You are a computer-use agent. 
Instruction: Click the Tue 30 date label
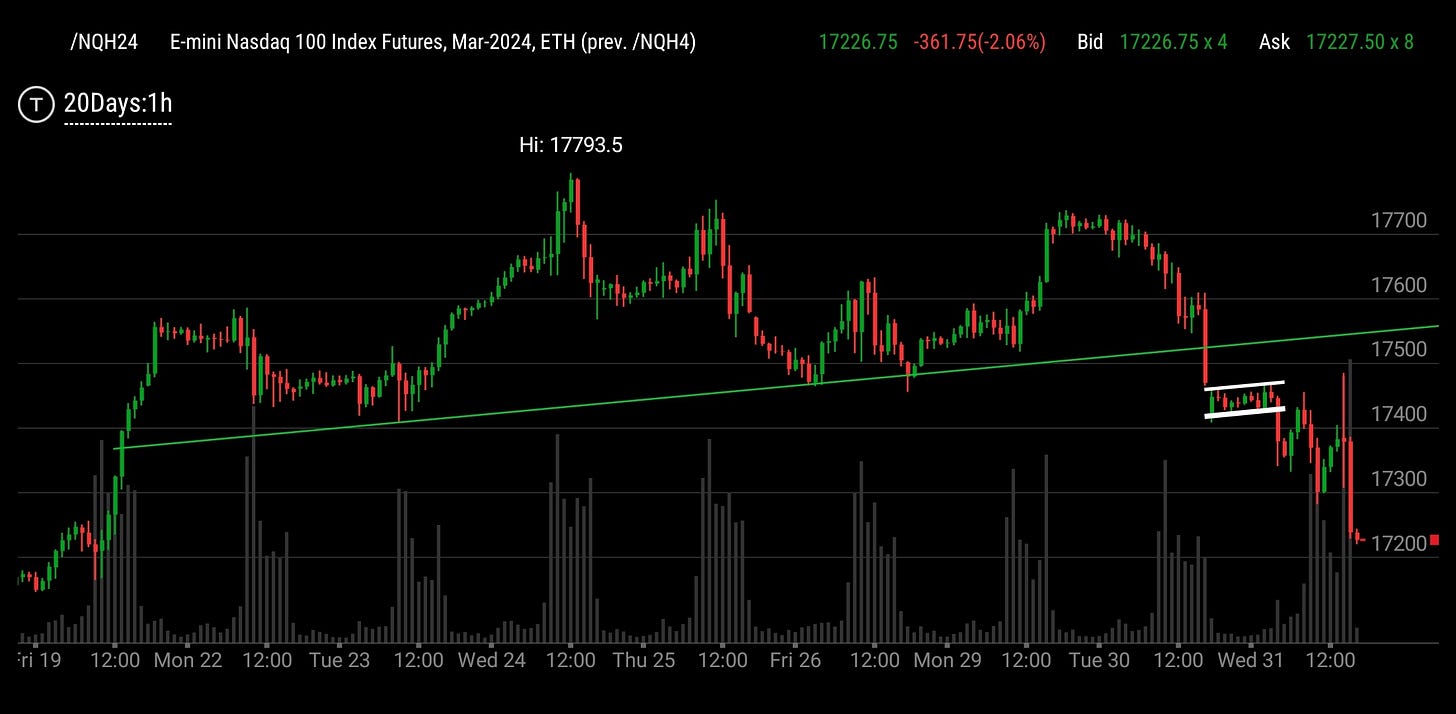point(1099,661)
